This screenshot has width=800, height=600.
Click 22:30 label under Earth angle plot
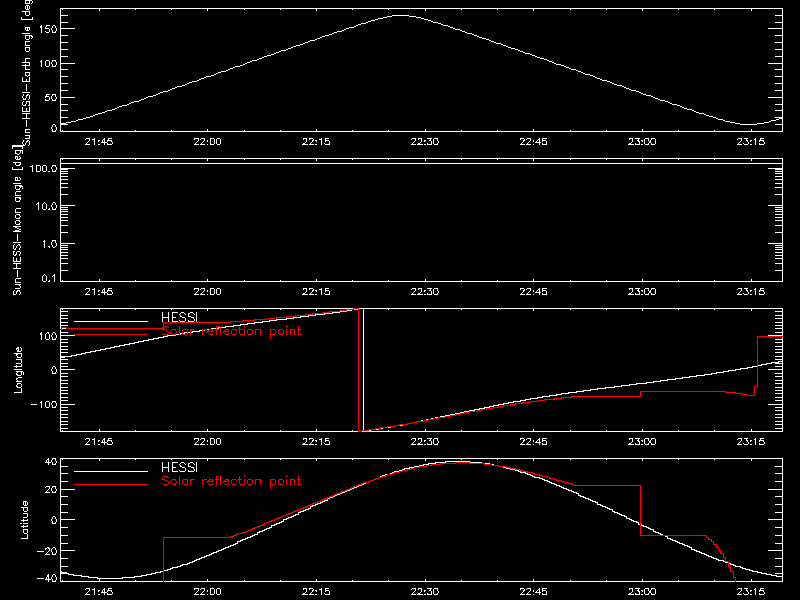click(x=424, y=142)
